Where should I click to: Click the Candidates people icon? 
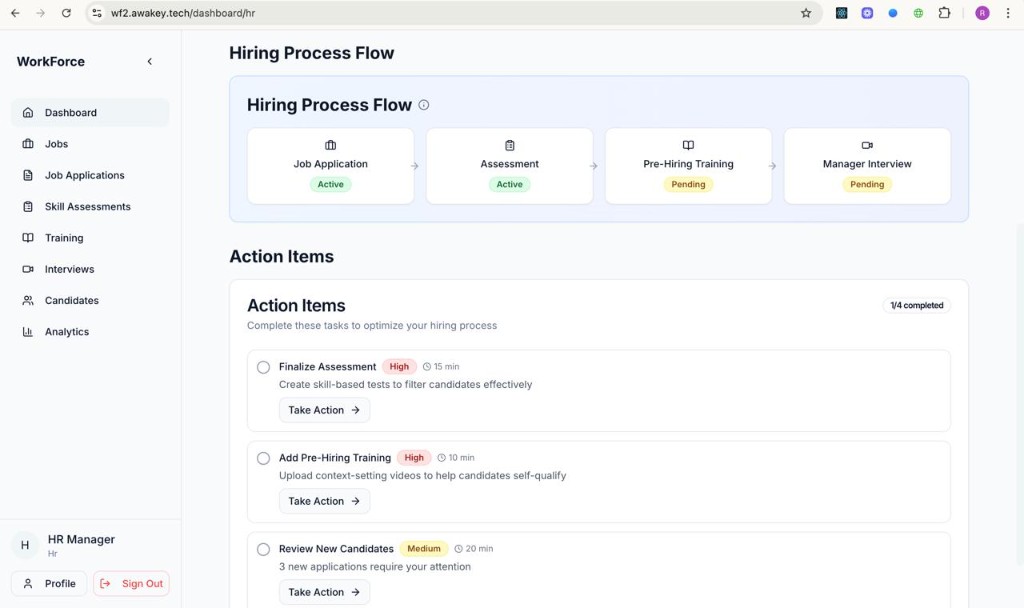point(28,300)
